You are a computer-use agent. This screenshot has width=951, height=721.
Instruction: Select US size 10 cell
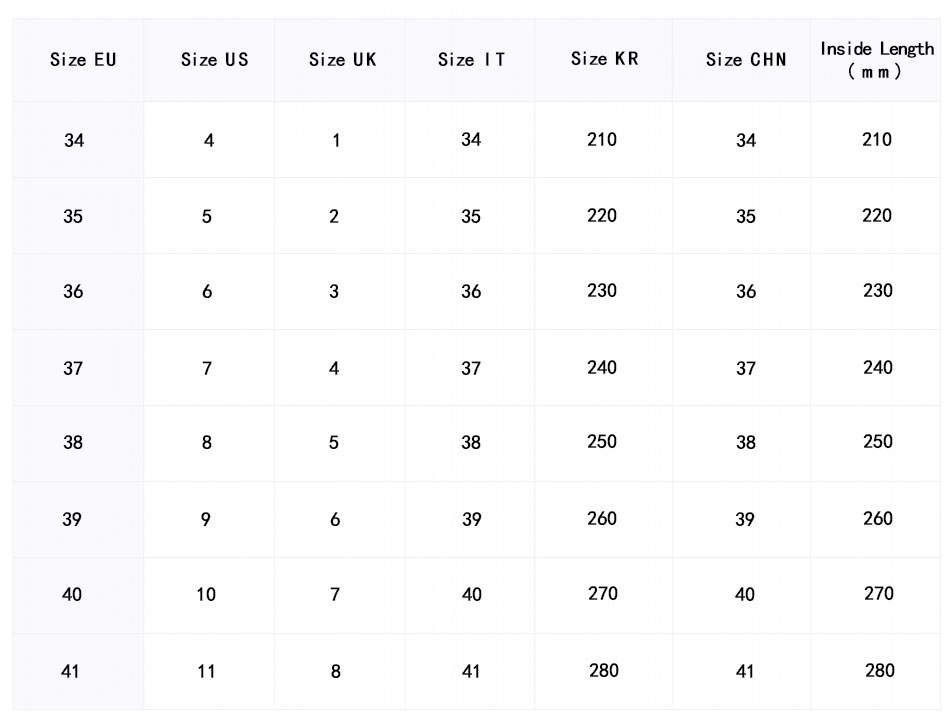point(206,595)
